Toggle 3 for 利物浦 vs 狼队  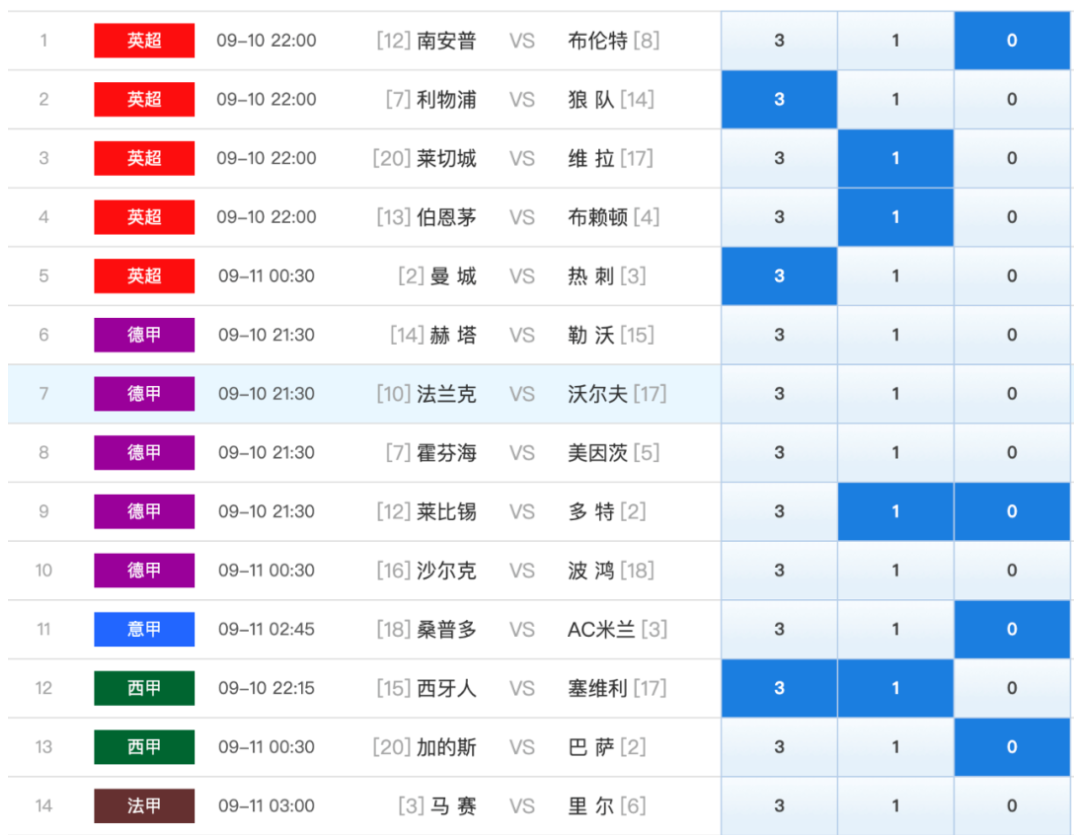(x=779, y=99)
